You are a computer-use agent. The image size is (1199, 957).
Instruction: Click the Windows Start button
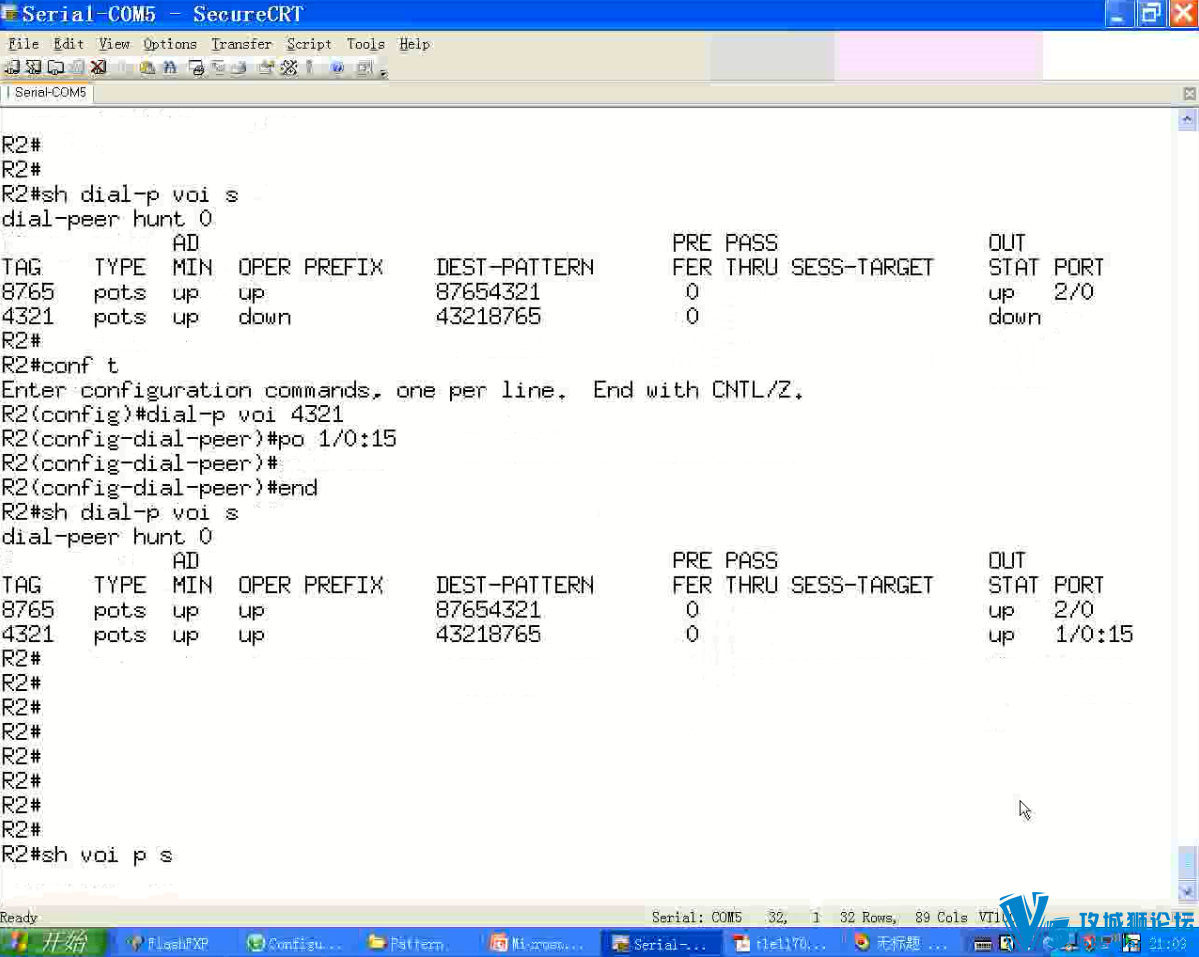point(52,942)
